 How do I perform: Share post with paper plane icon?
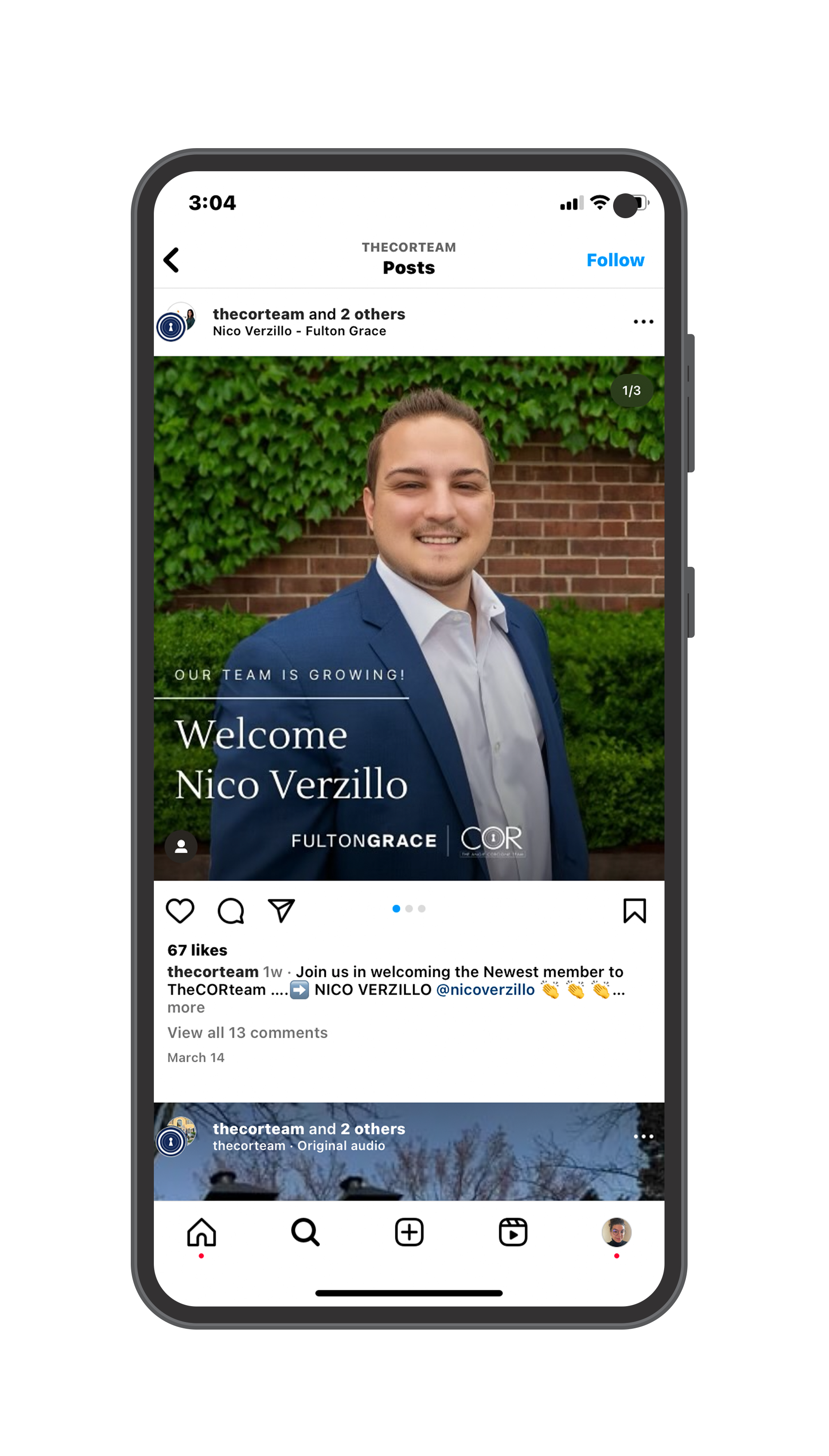[281, 910]
